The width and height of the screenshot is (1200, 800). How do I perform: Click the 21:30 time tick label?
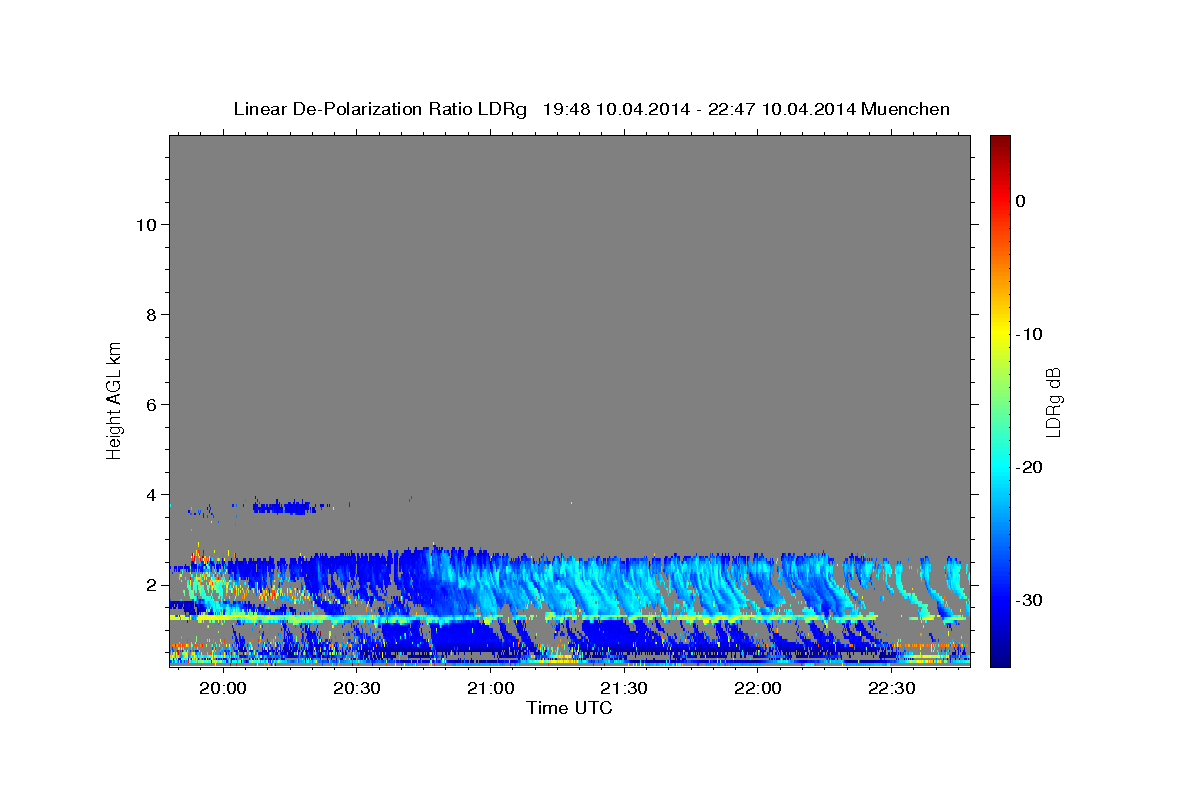coord(625,689)
